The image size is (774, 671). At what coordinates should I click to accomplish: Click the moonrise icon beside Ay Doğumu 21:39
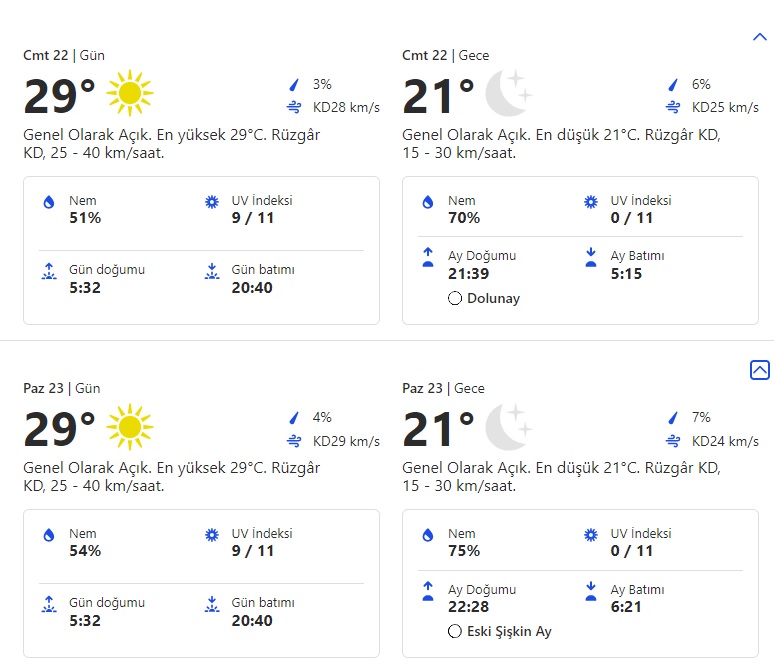(428, 258)
